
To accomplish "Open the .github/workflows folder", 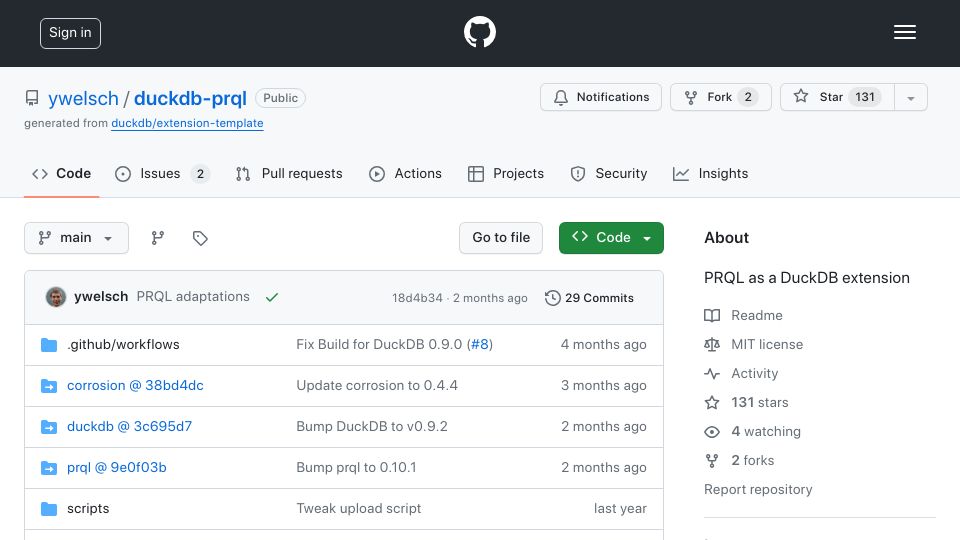I will (123, 345).
